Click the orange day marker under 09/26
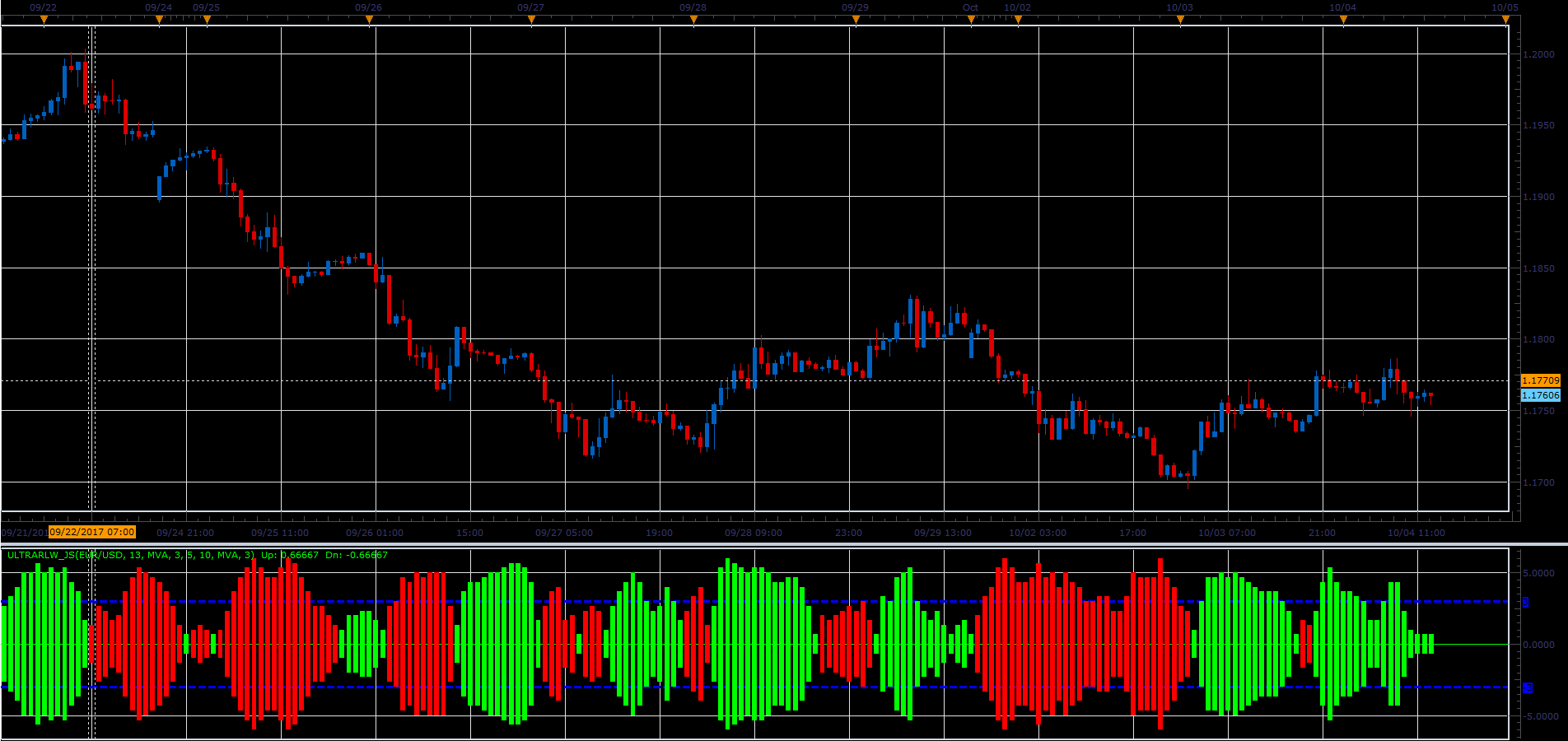The height and width of the screenshot is (741, 1568). click(369, 21)
